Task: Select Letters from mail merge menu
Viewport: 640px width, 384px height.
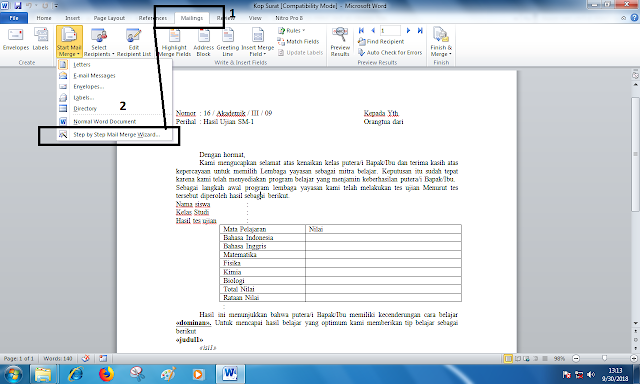Action: point(114,64)
